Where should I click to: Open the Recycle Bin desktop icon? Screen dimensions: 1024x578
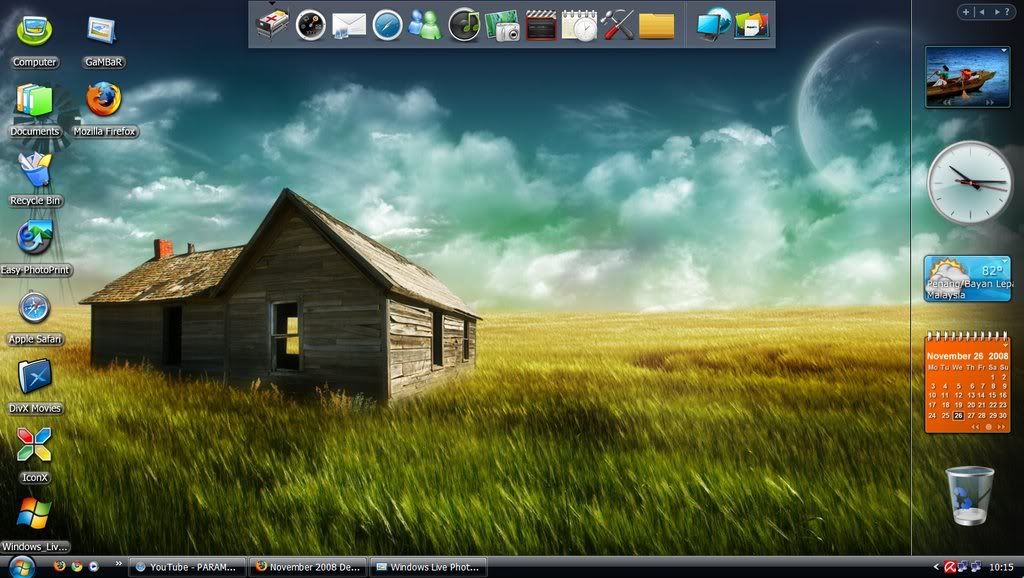point(35,171)
